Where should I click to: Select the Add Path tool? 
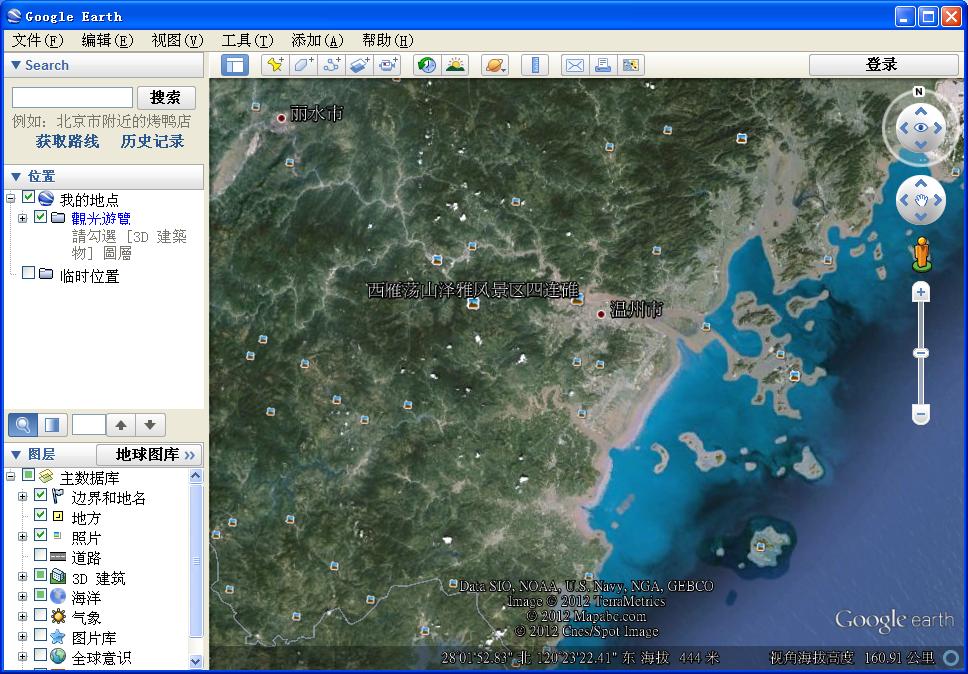333,65
